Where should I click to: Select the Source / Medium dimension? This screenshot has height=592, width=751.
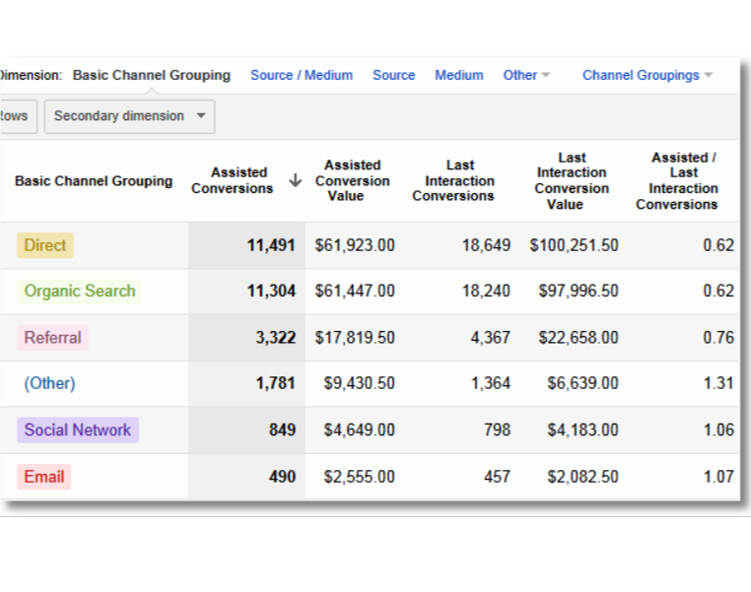301,75
